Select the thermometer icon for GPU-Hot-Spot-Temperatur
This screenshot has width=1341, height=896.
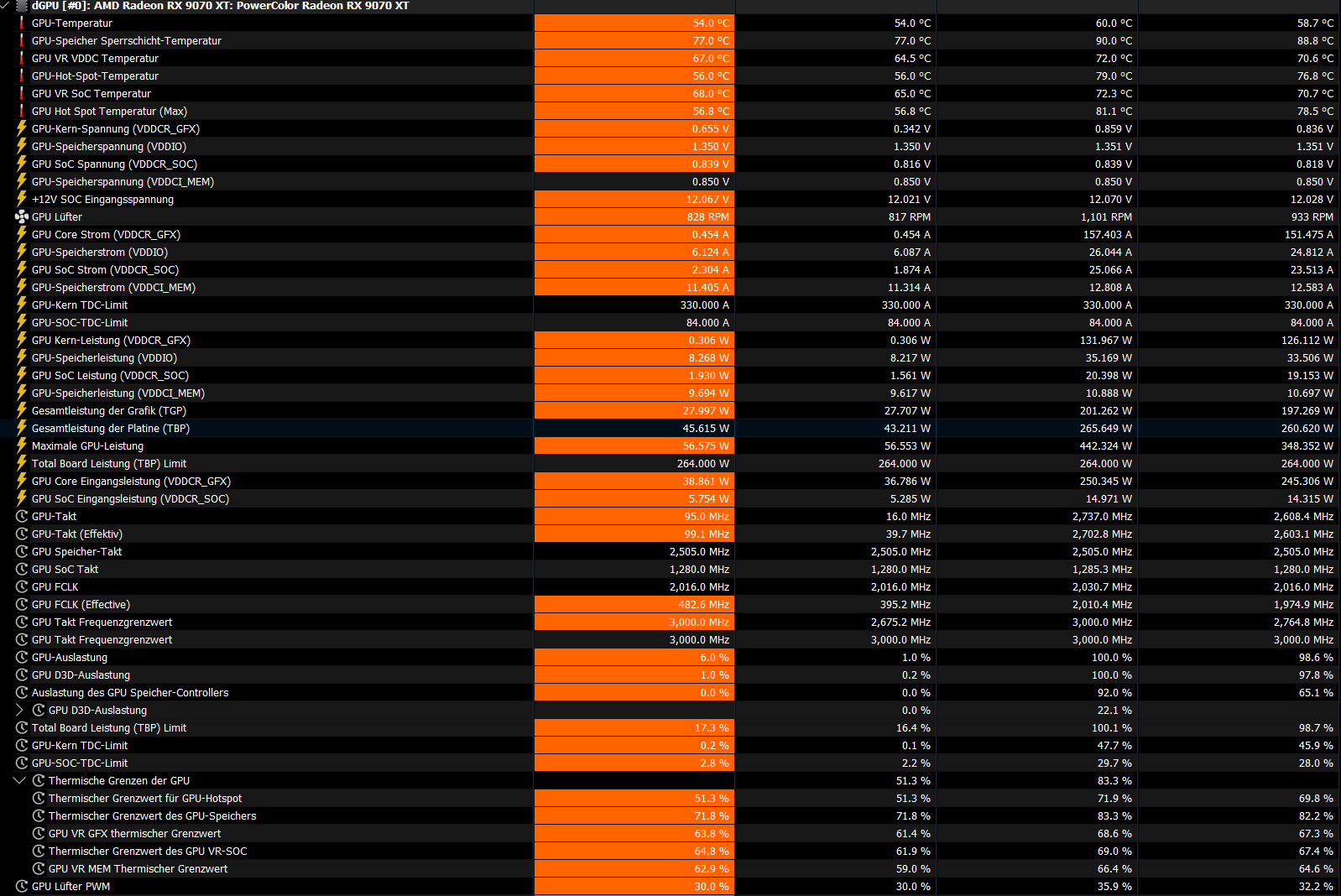[x=22, y=76]
